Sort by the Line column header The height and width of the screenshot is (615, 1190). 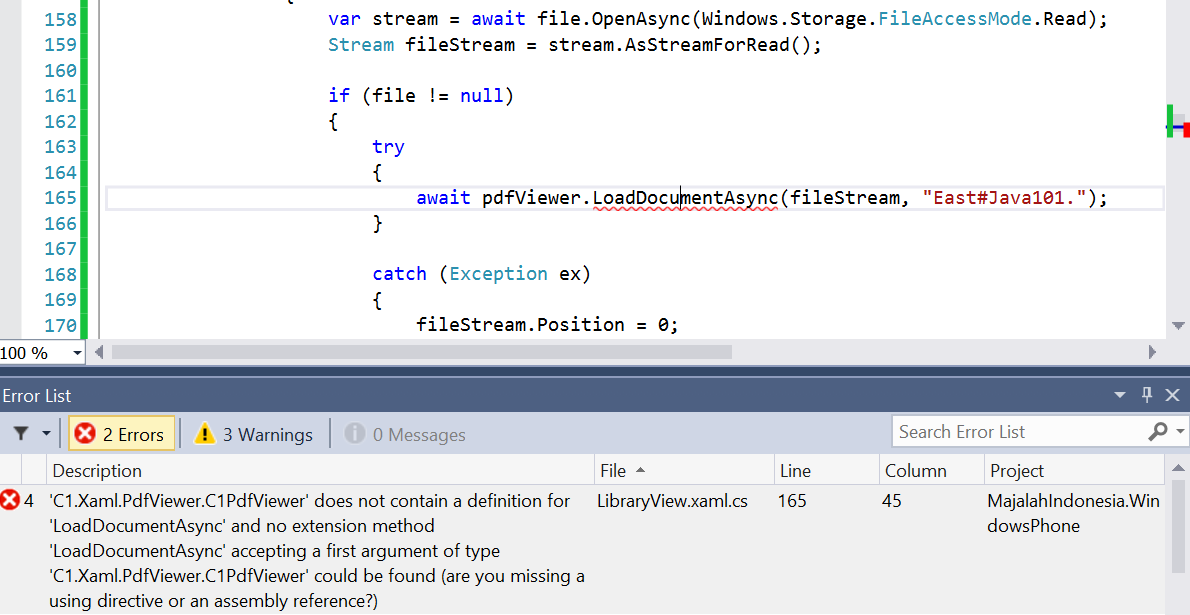click(x=826, y=471)
